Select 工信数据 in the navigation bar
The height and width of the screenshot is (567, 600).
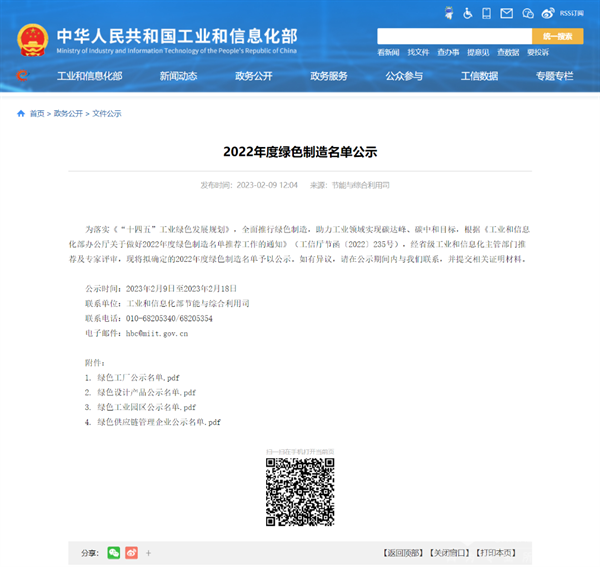click(x=479, y=76)
